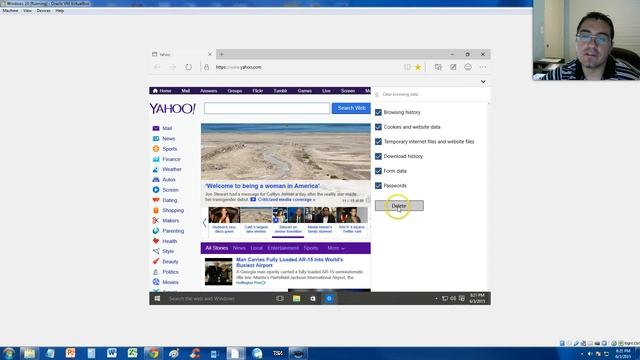The width and height of the screenshot is (640, 360).
Task: Open the Edge more actions ellipsis
Action: pyautogui.click(x=483, y=67)
